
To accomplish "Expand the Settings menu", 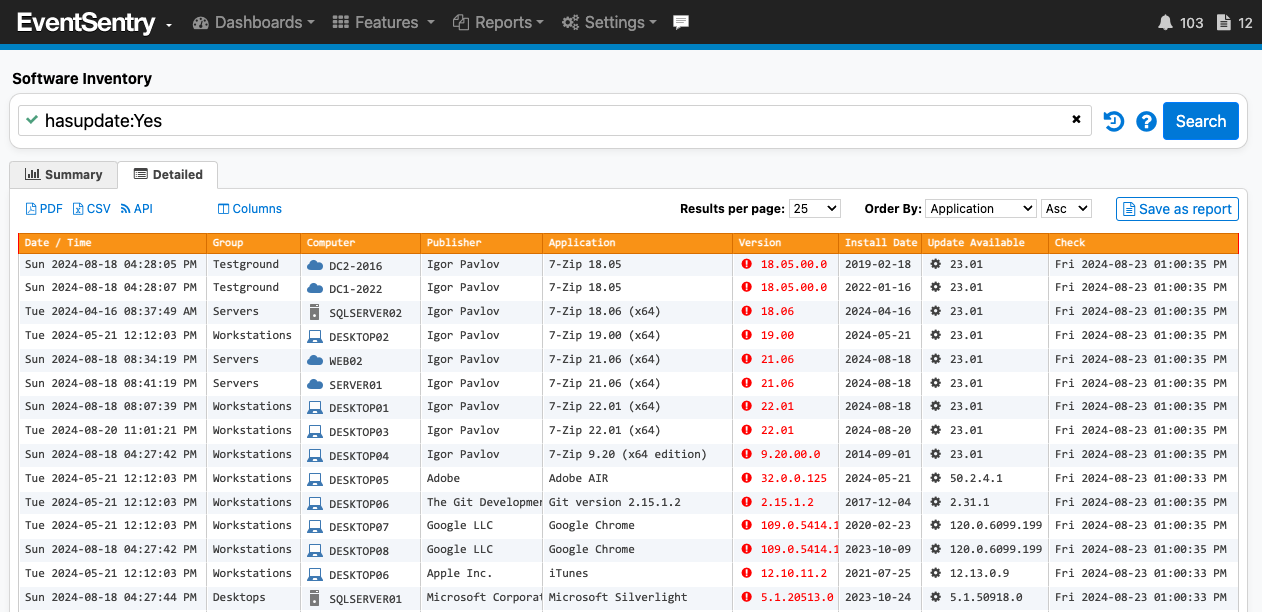I will click(x=609, y=22).
